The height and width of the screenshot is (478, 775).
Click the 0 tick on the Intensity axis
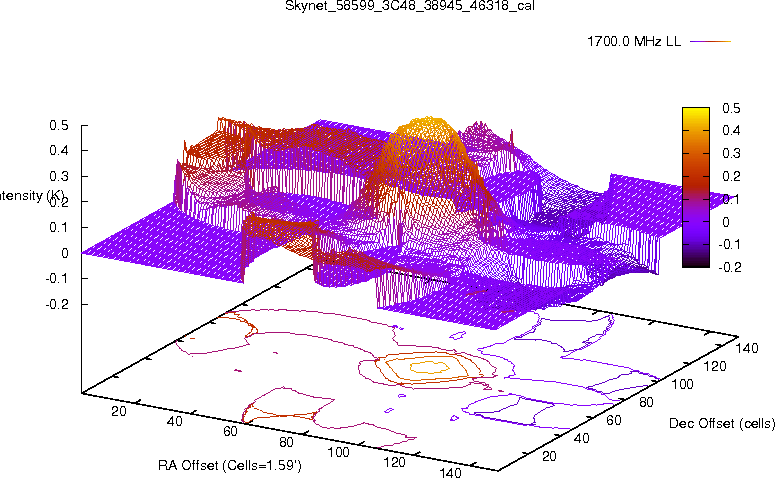pos(65,253)
